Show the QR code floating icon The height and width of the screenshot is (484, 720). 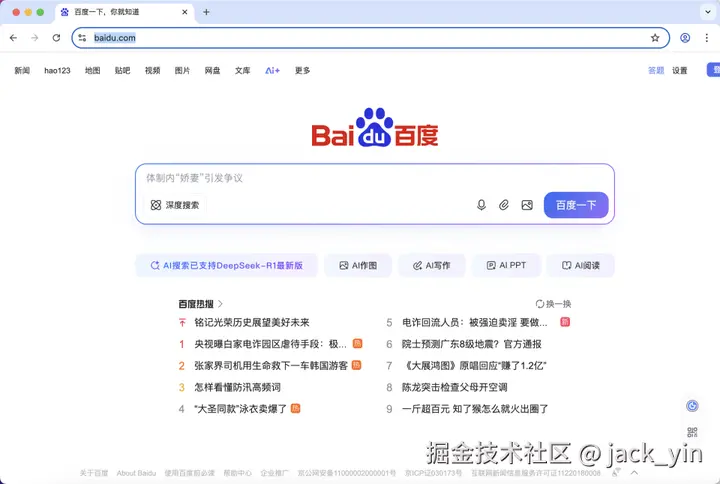point(692,432)
